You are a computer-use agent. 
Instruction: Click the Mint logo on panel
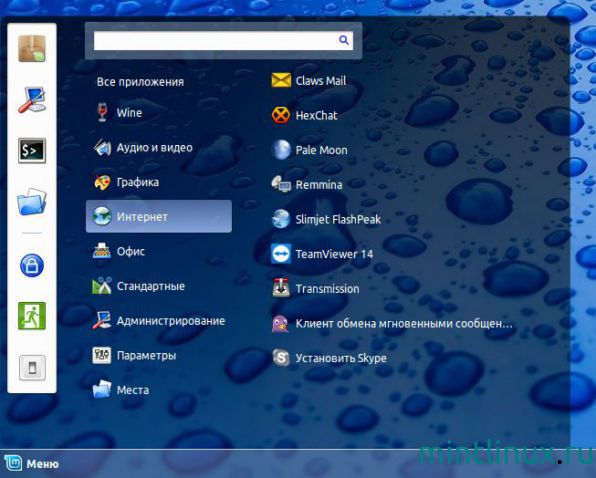(x=13, y=463)
